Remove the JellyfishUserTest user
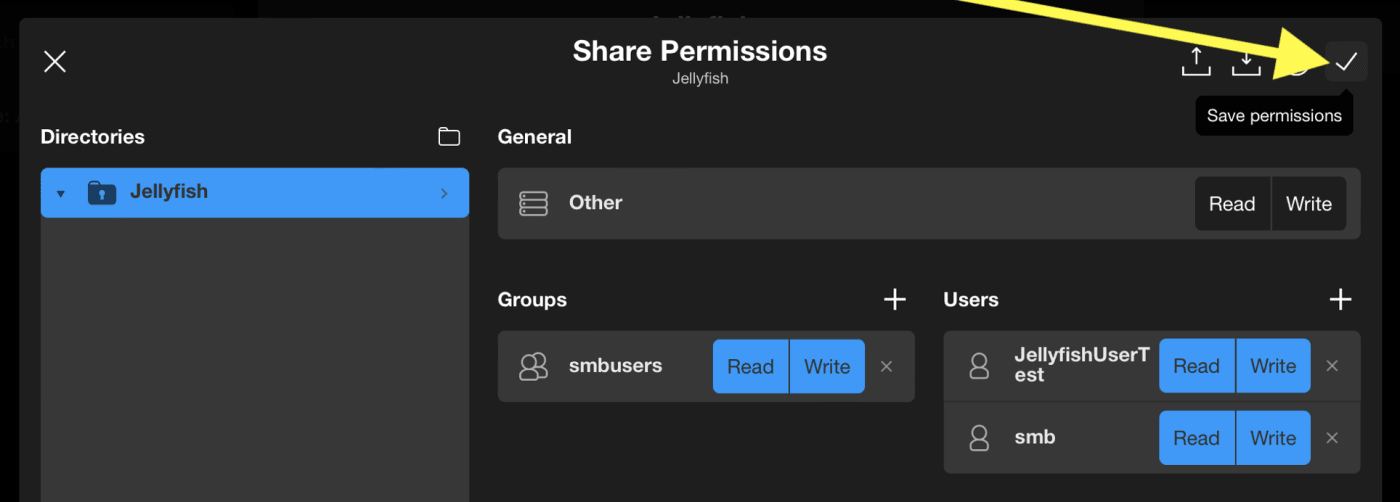Image resolution: width=1400 pixels, height=502 pixels. 1332,366
